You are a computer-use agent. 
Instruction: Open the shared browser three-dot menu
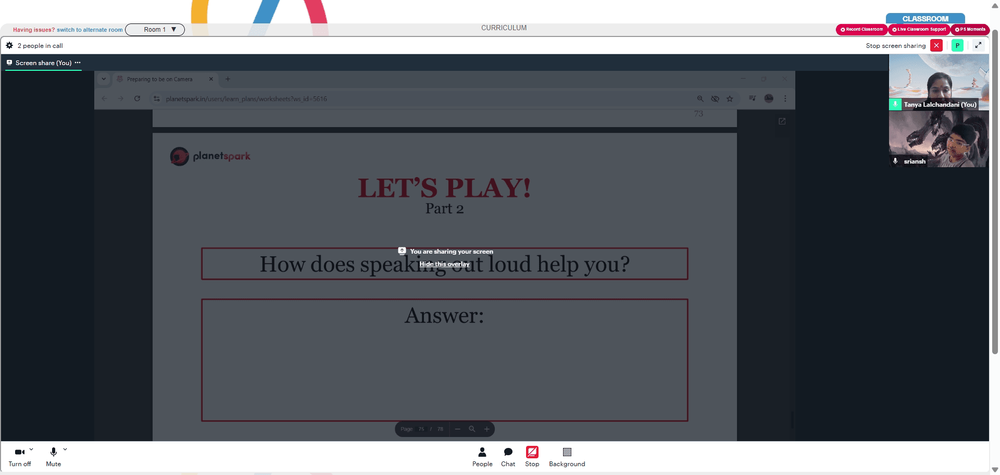coord(785,99)
